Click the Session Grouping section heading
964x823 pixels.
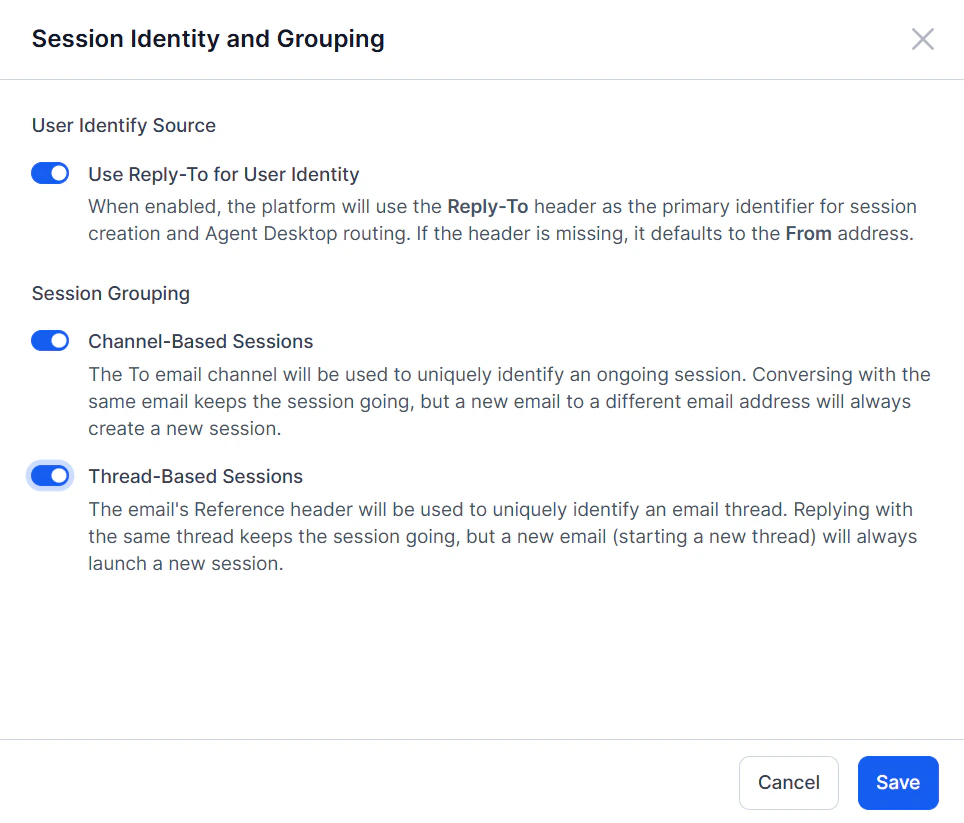click(x=110, y=293)
